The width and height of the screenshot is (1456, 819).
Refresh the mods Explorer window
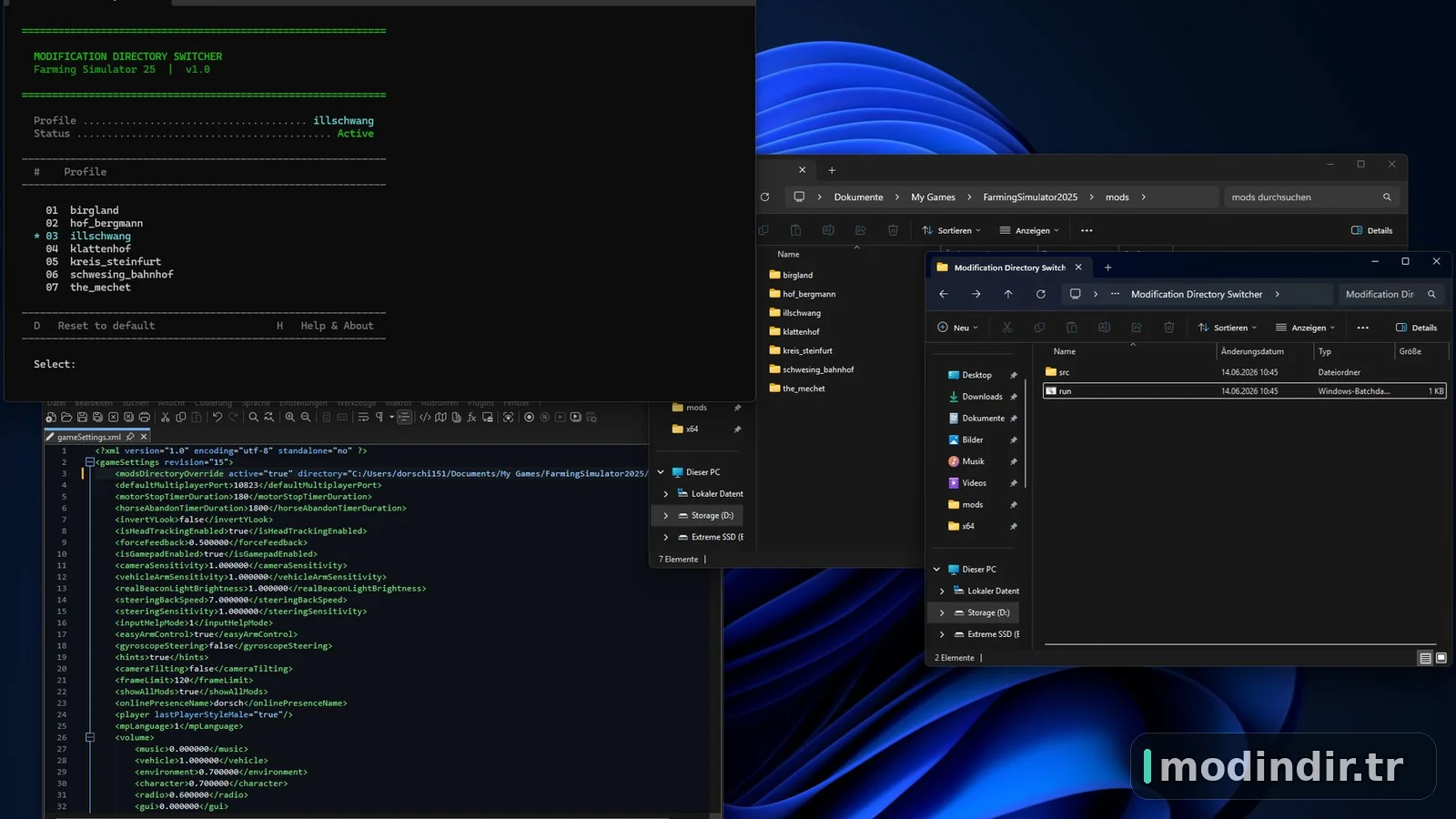tap(764, 197)
